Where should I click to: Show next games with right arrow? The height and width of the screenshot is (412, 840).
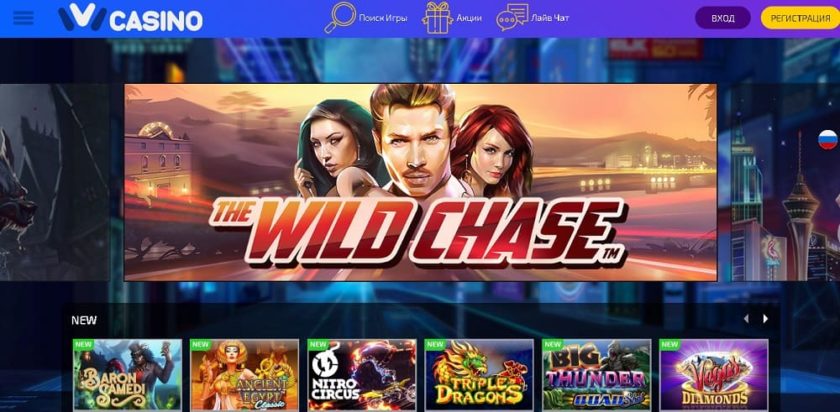pos(766,319)
